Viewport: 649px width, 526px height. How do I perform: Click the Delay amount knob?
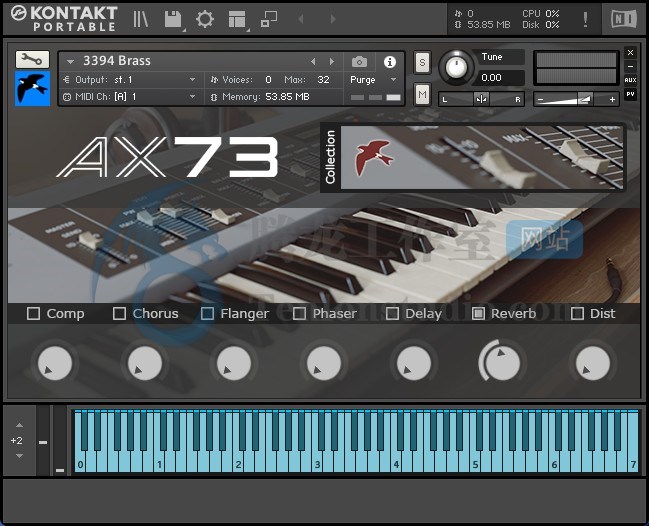click(x=413, y=363)
